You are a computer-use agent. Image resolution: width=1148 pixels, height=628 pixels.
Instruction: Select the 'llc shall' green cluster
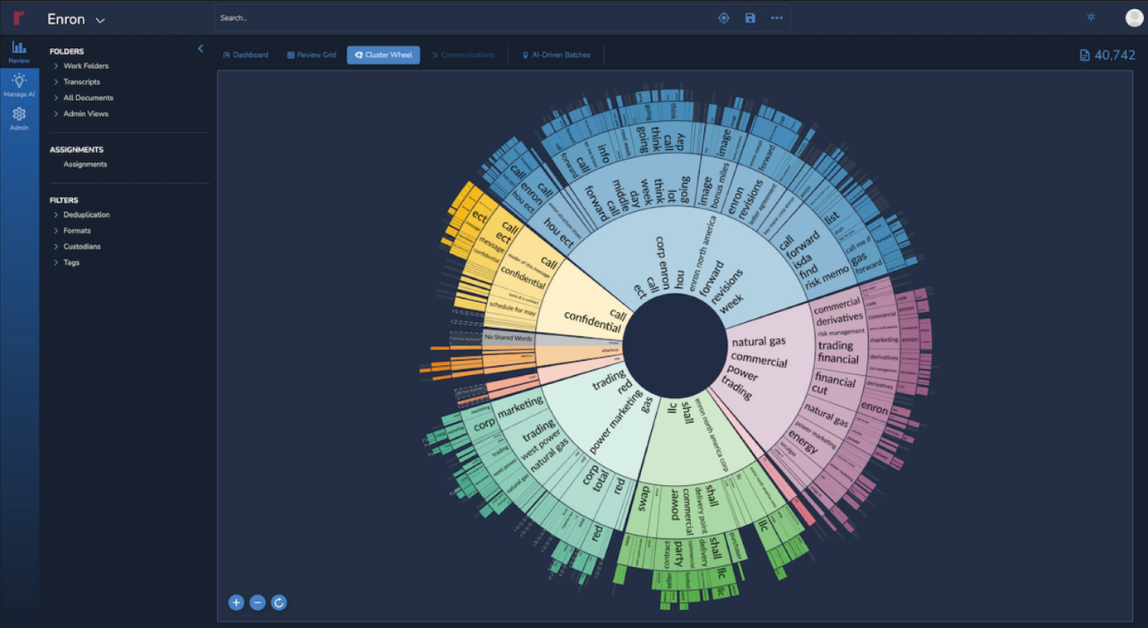[696, 443]
